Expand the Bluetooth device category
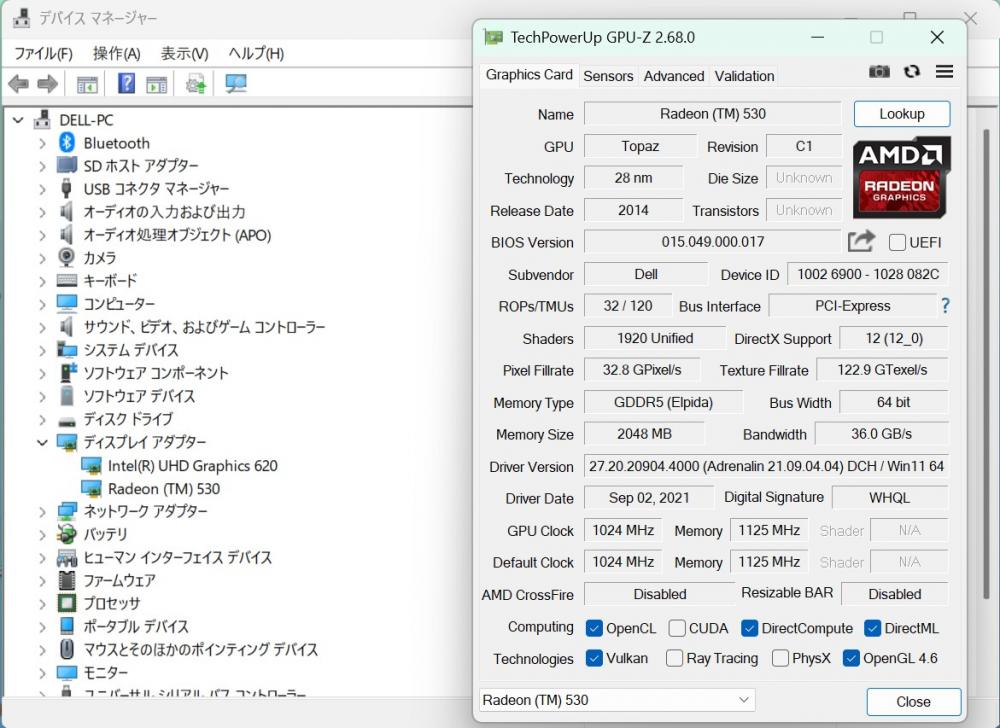Viewport: 1000px width, 728px height. pos(42,143)
